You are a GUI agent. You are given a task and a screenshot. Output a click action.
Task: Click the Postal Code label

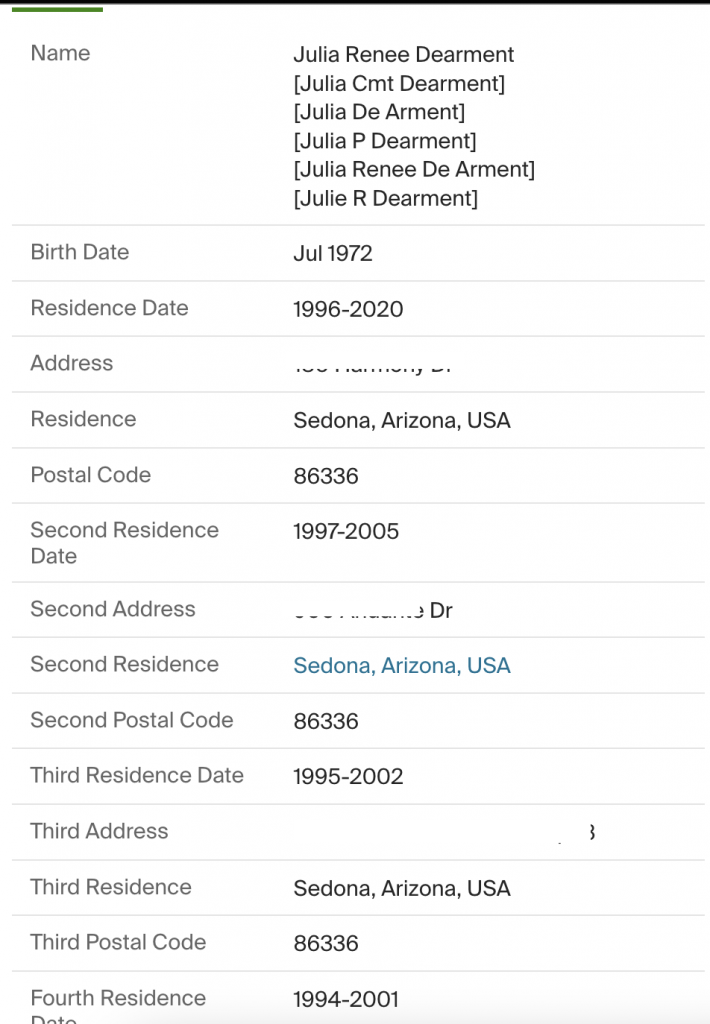[90, 475]
